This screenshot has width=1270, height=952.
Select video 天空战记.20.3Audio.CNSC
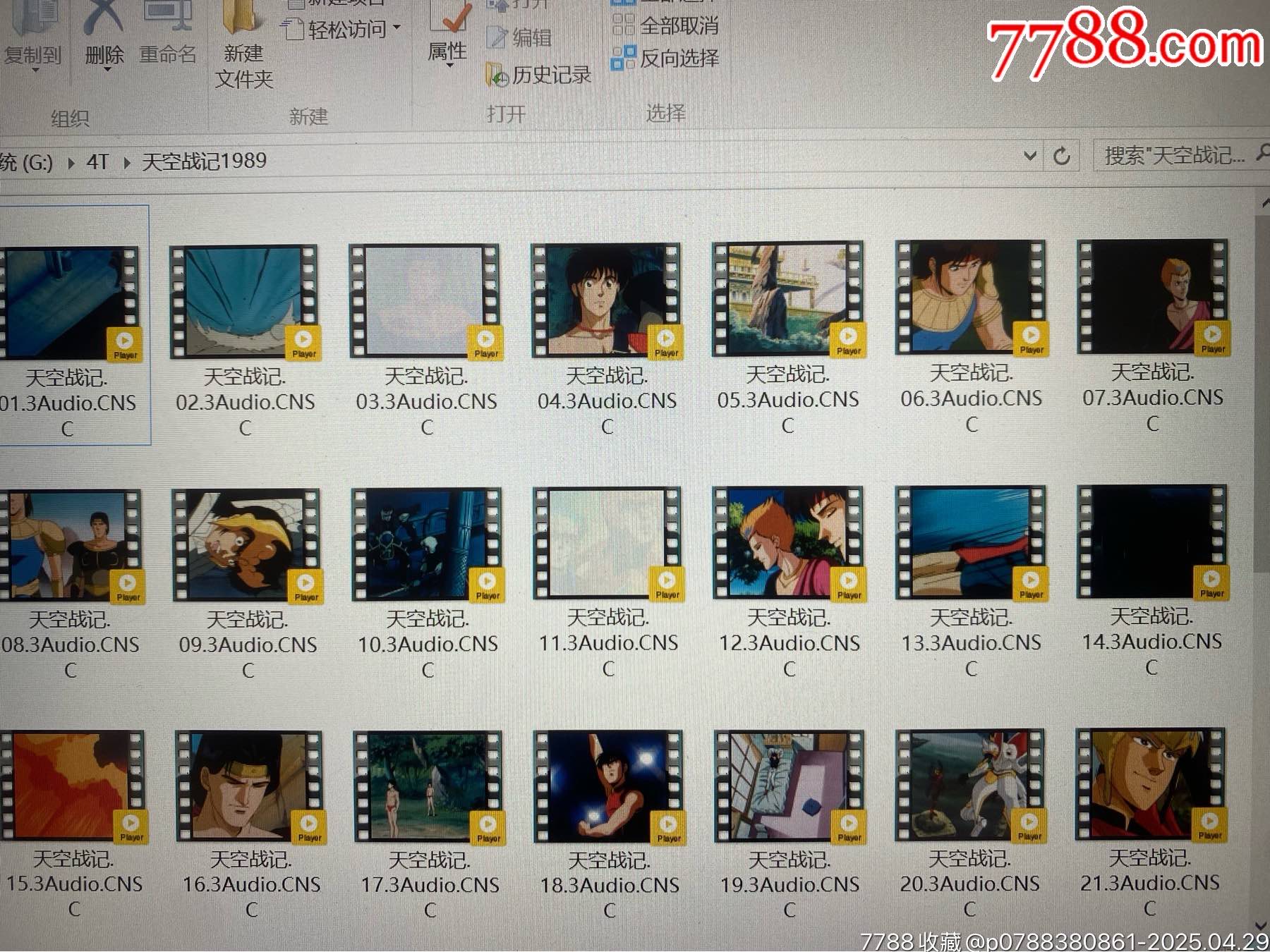point(970,824)
